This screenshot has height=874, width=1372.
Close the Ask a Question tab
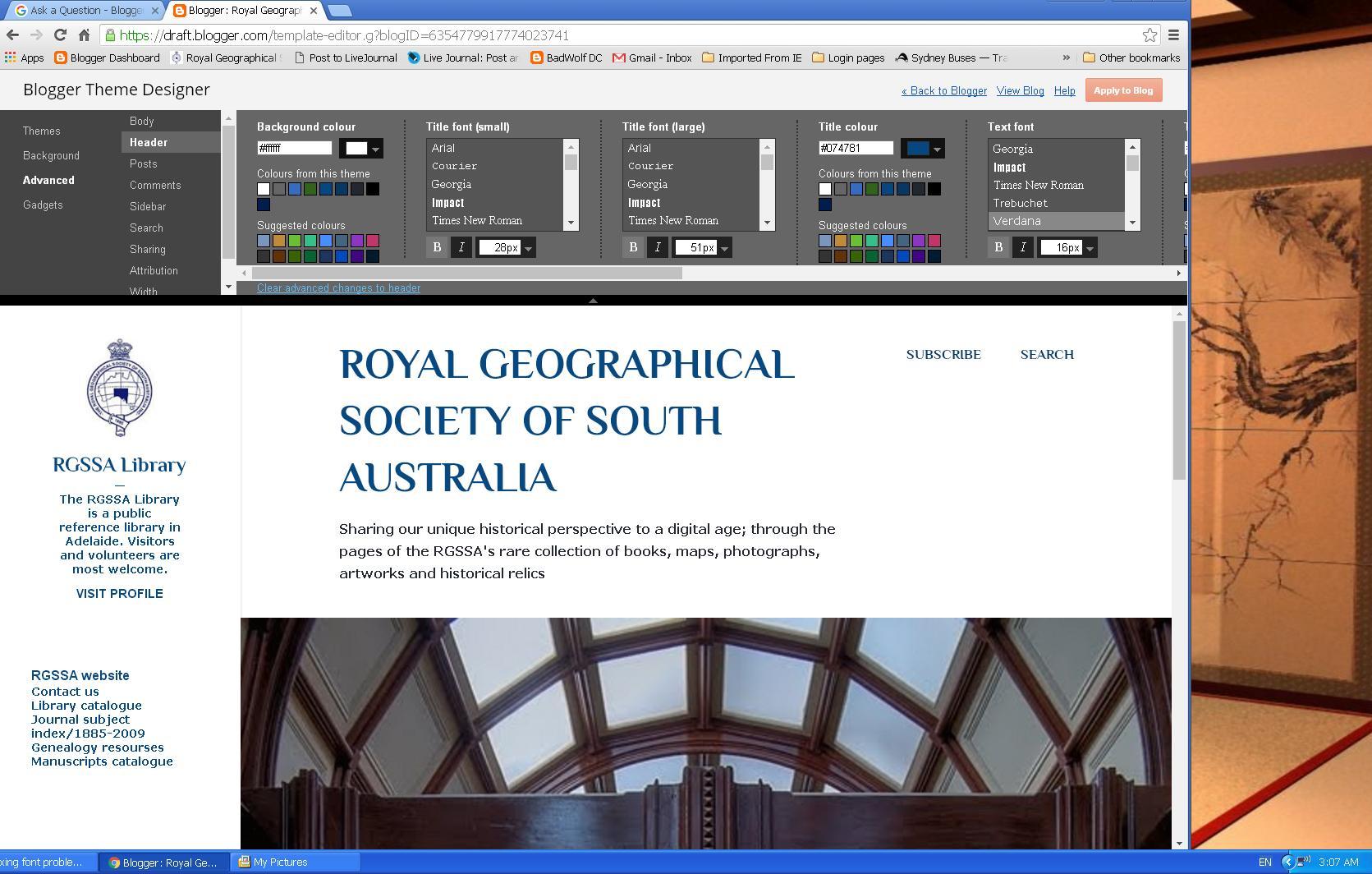click(155, 11)
